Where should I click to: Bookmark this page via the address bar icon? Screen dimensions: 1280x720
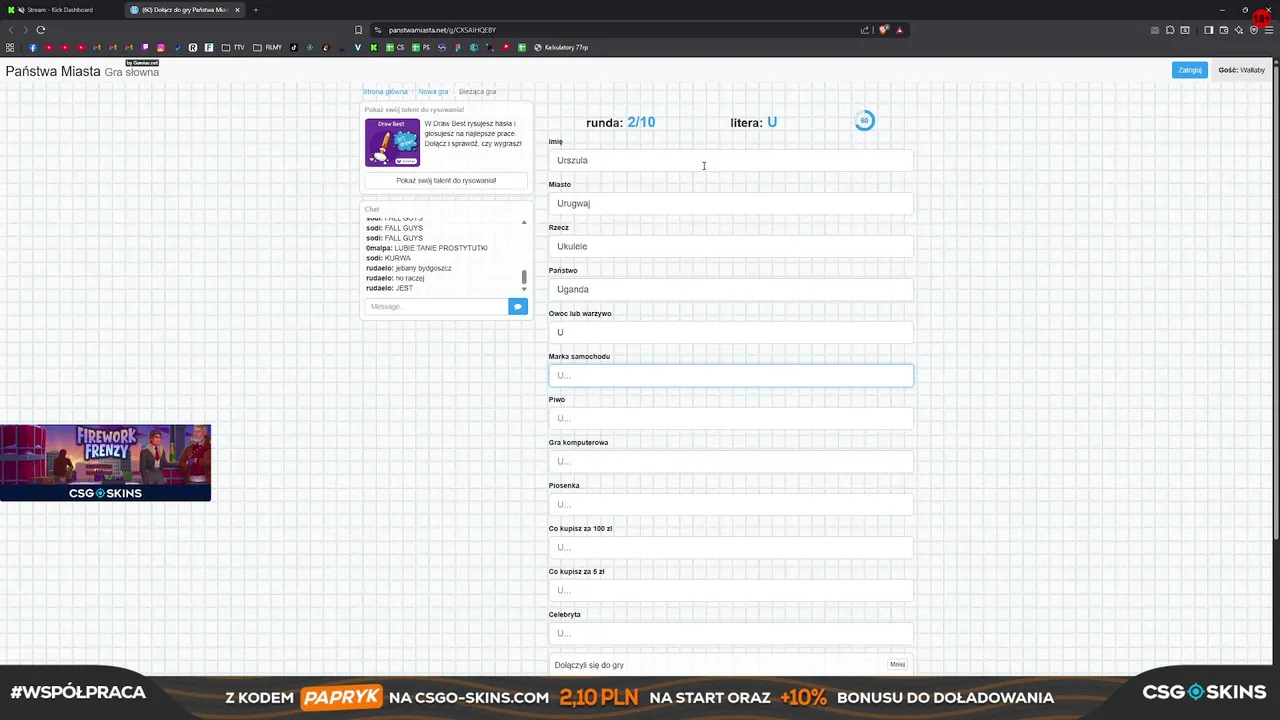click(358, 30)
